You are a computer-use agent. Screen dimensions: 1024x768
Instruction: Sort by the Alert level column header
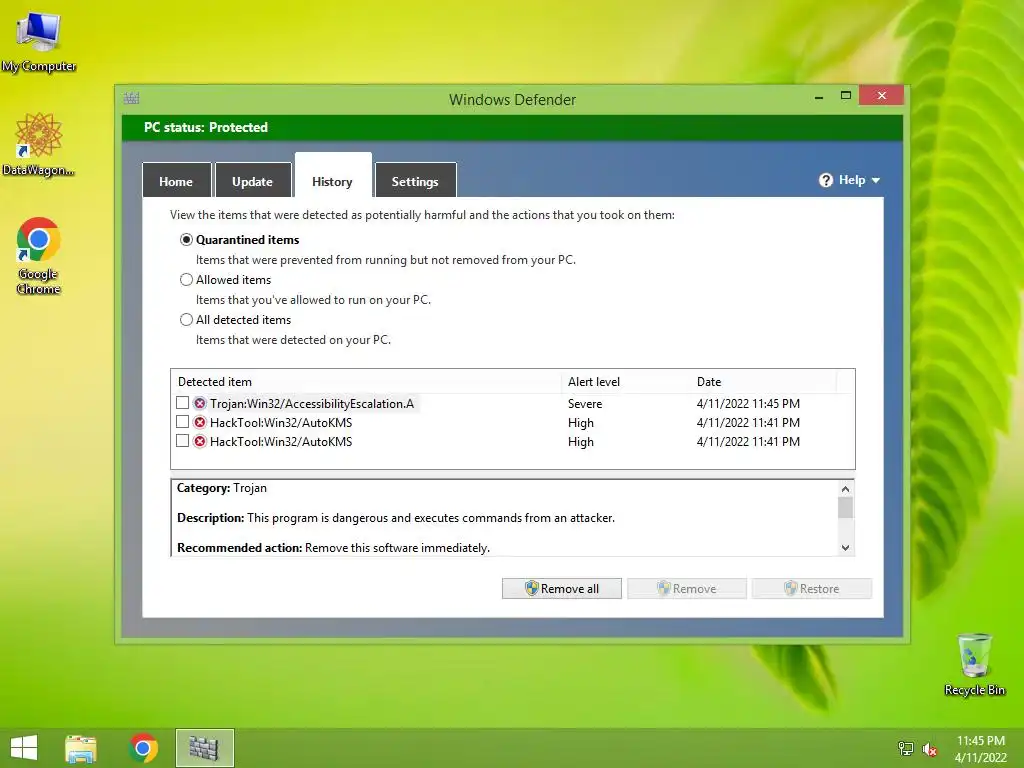(626, 382)
